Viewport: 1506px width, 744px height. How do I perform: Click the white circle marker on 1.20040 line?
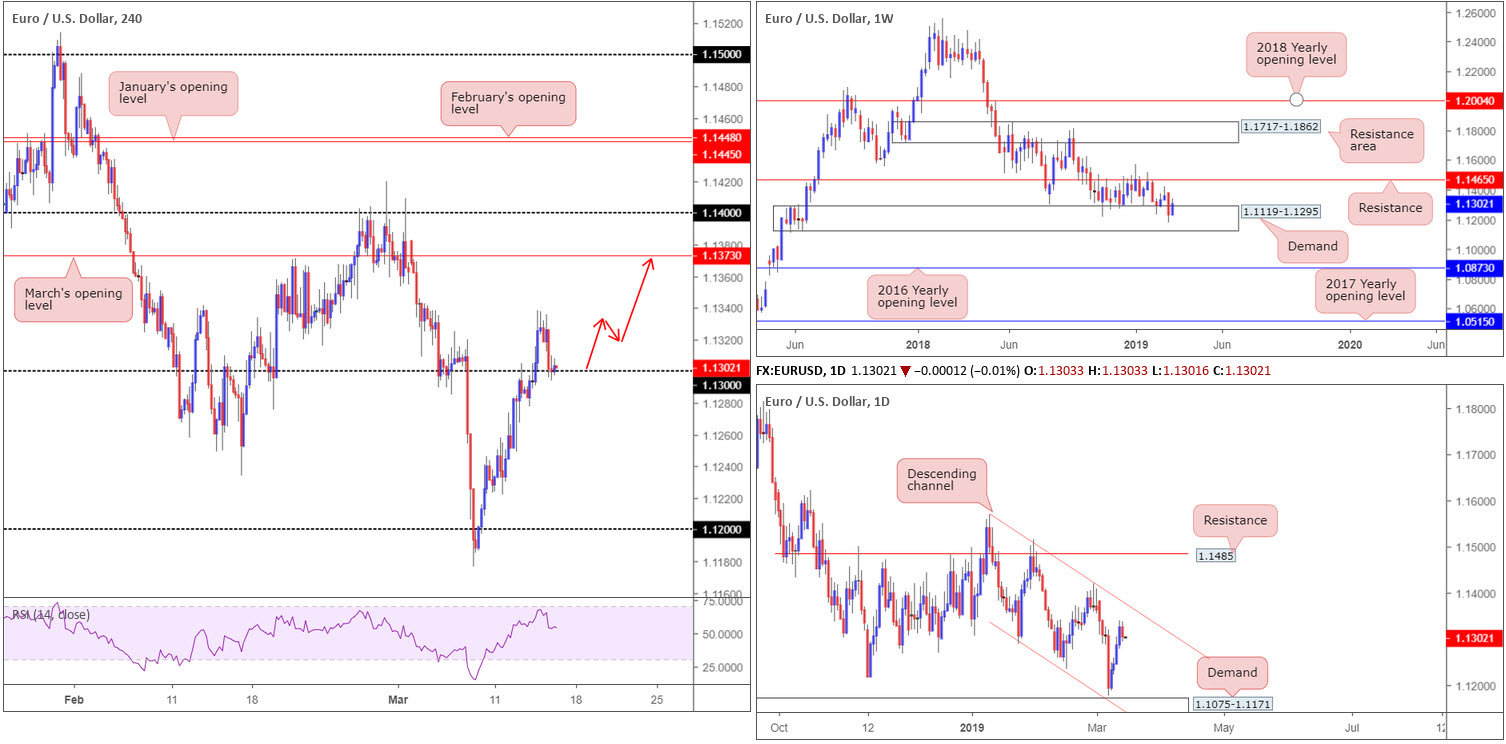[x=1297, y=99]
